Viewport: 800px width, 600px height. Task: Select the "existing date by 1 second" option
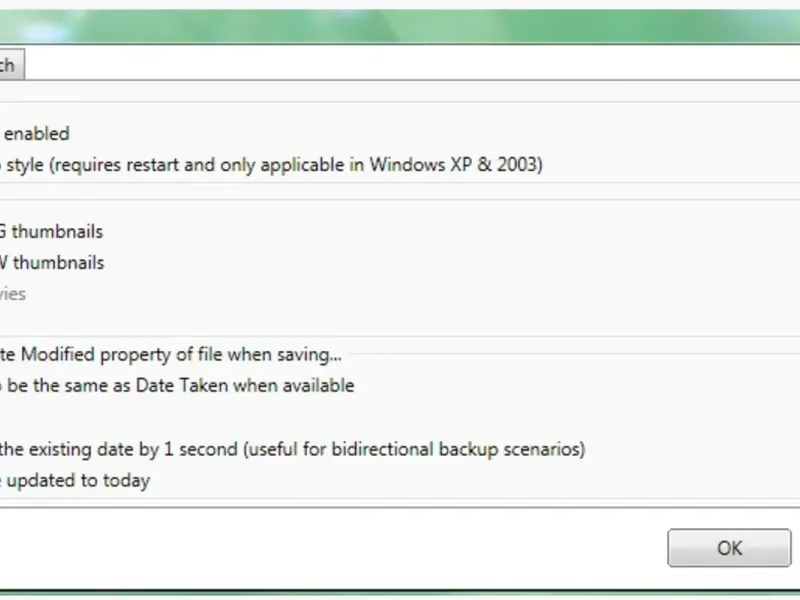pos(291,449)
